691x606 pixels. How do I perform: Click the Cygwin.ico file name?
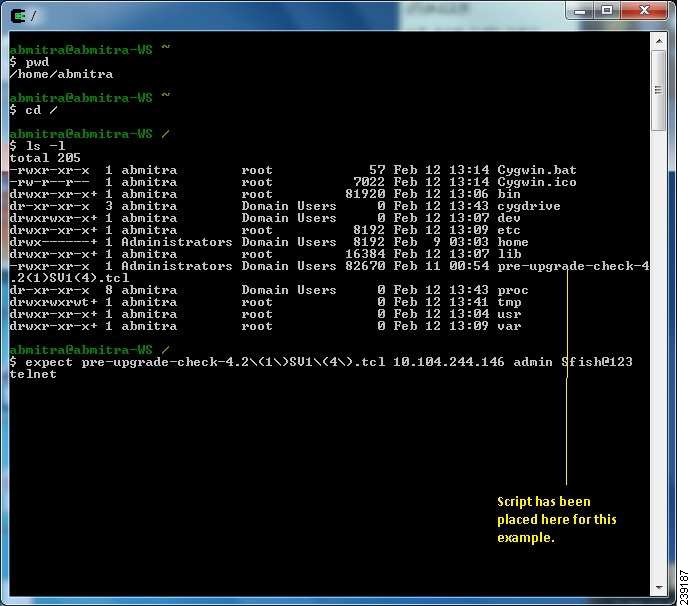coord(537,182)
